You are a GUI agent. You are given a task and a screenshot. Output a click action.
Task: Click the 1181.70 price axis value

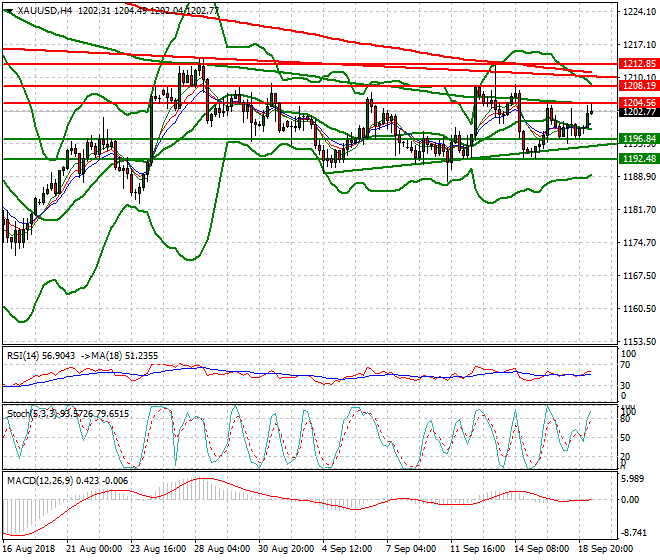639,210
